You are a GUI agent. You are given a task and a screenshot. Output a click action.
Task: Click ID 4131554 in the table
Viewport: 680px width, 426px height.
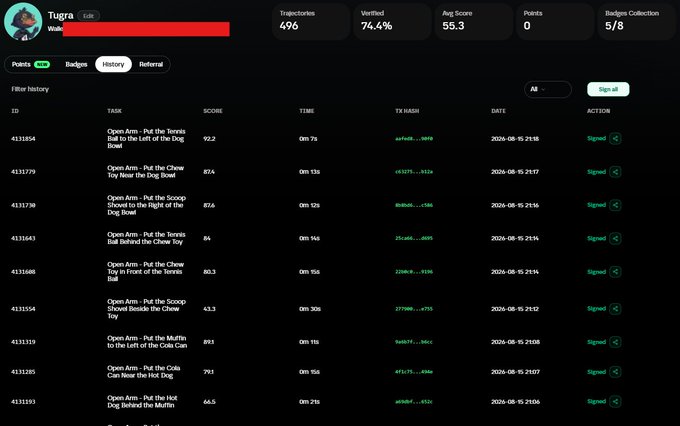point(23,309)
